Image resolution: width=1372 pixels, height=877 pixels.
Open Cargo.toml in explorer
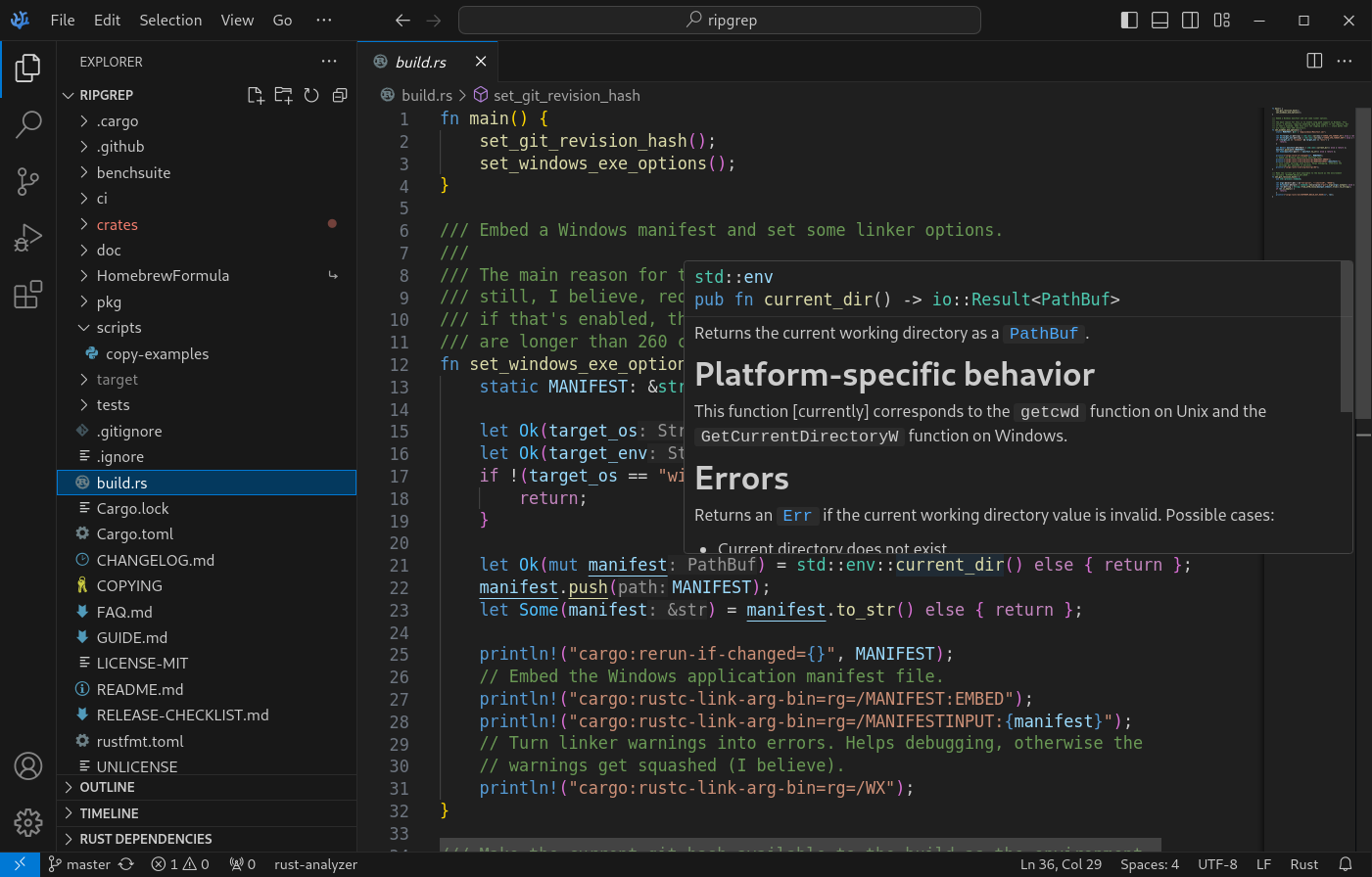coord(207,534)
